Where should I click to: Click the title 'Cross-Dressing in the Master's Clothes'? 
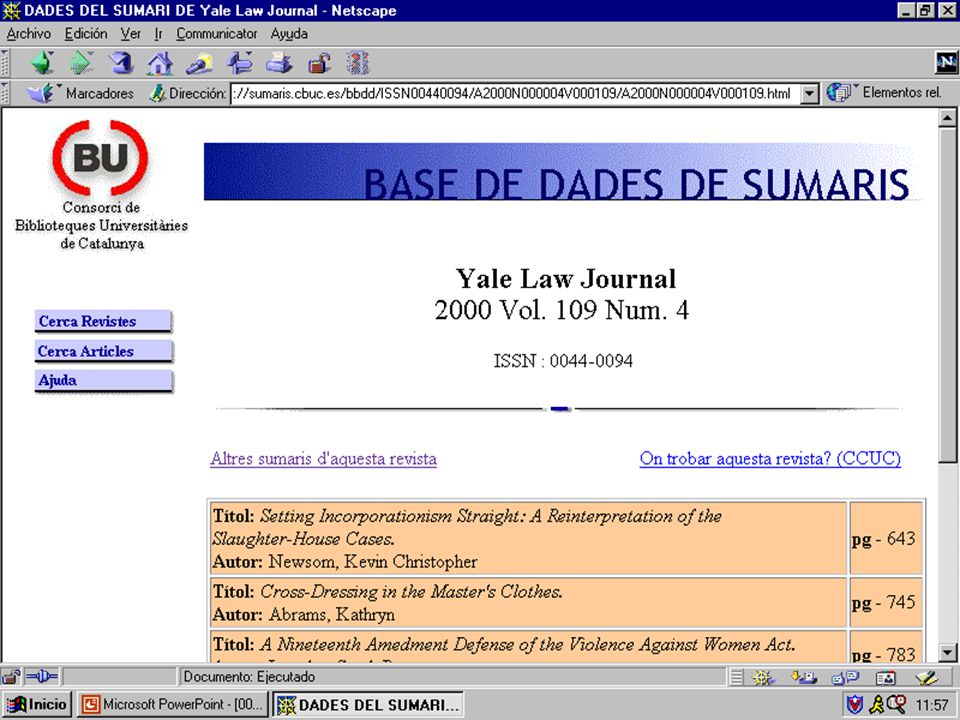411,591
